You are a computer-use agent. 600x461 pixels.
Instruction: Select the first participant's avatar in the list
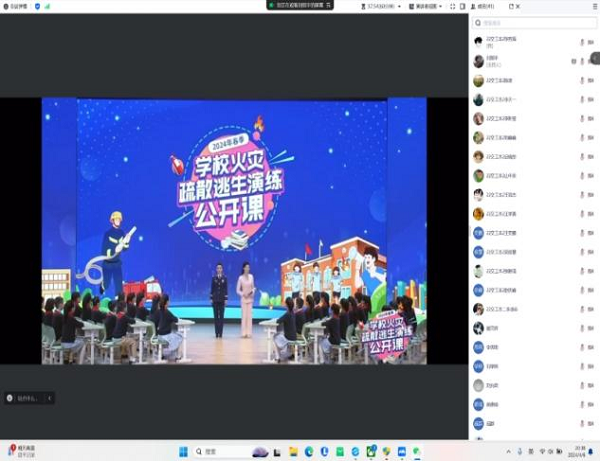[x=479, y=43]
